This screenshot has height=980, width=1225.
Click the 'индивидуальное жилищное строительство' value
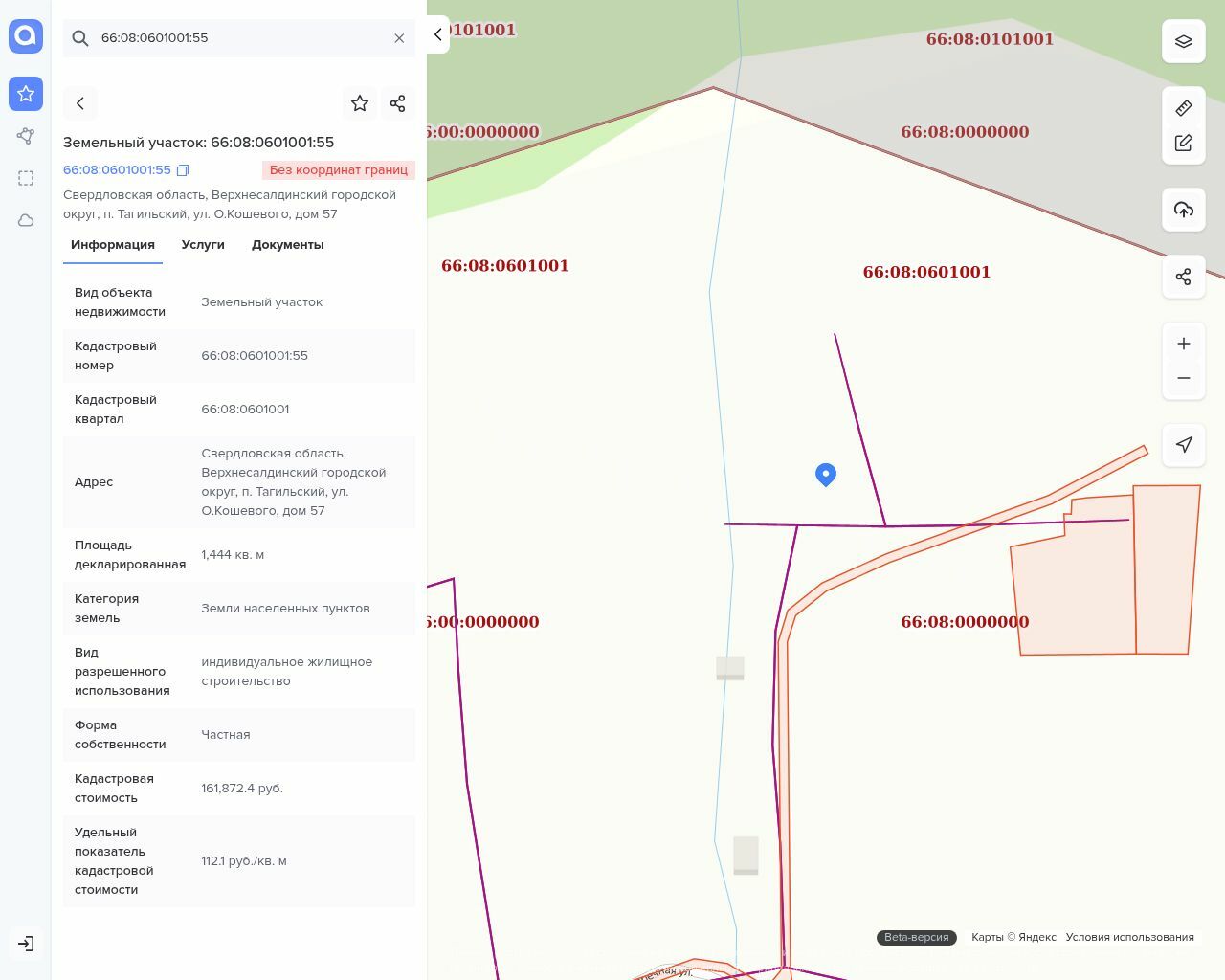(287, 672)
